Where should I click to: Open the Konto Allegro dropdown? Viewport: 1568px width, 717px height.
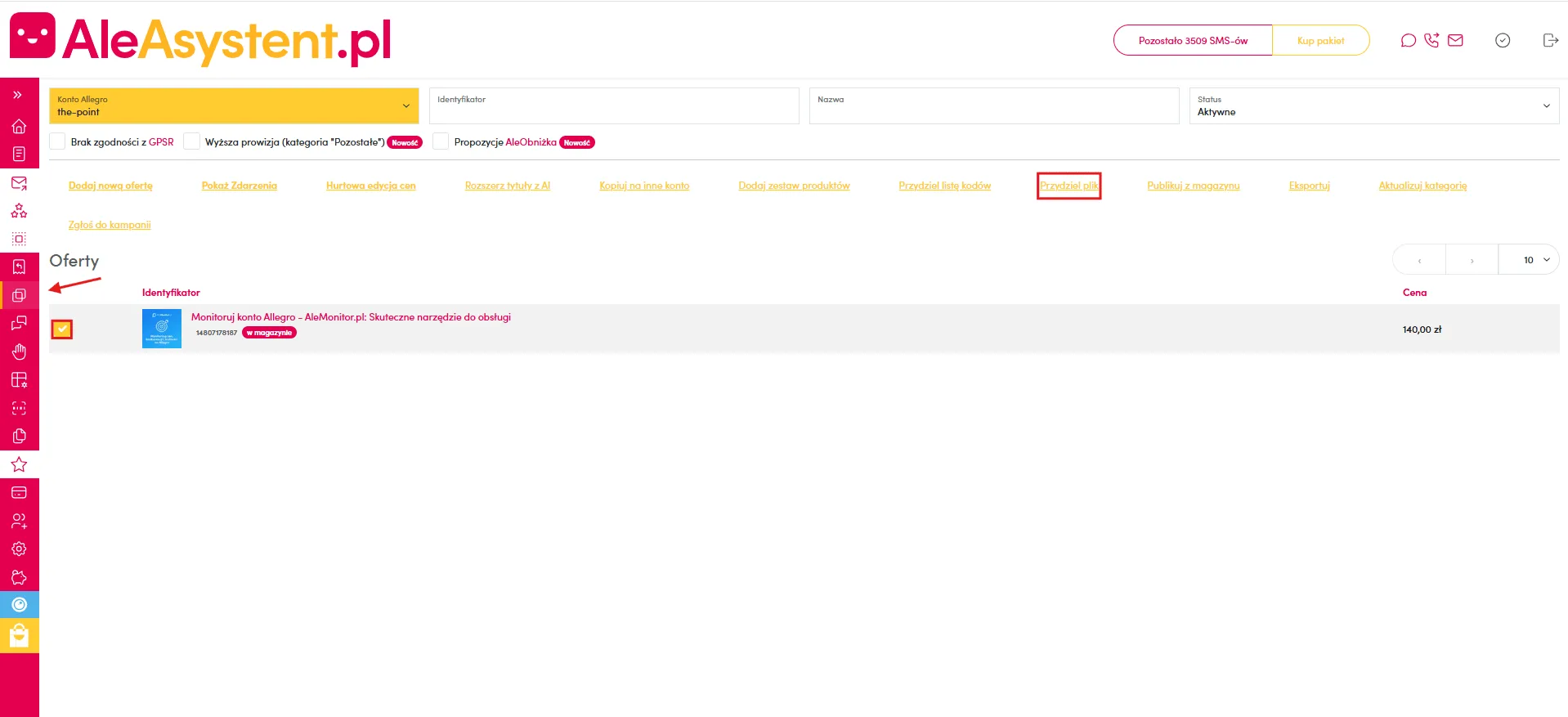coord(234,106)
